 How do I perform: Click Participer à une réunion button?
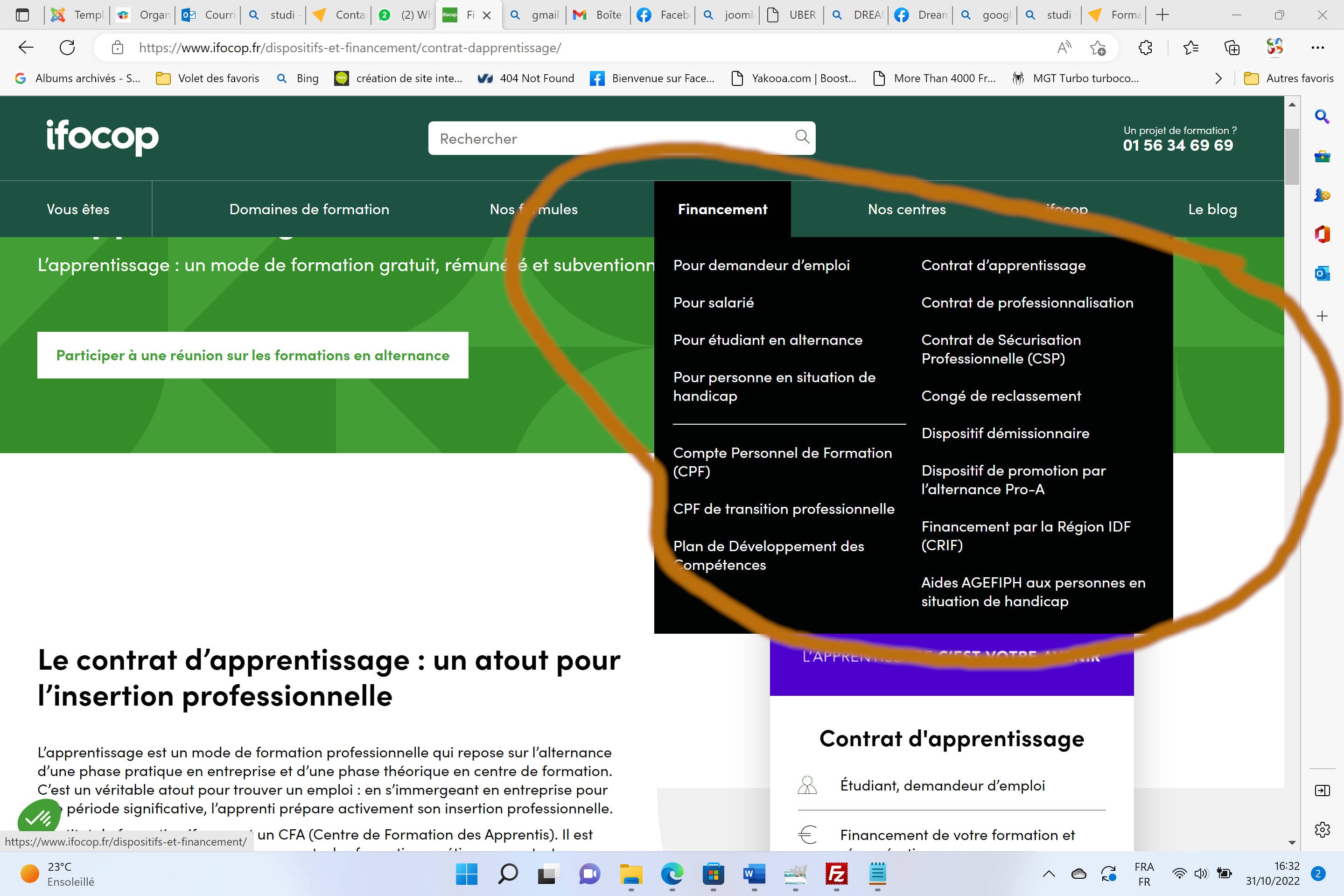click(x=252, y=355)
